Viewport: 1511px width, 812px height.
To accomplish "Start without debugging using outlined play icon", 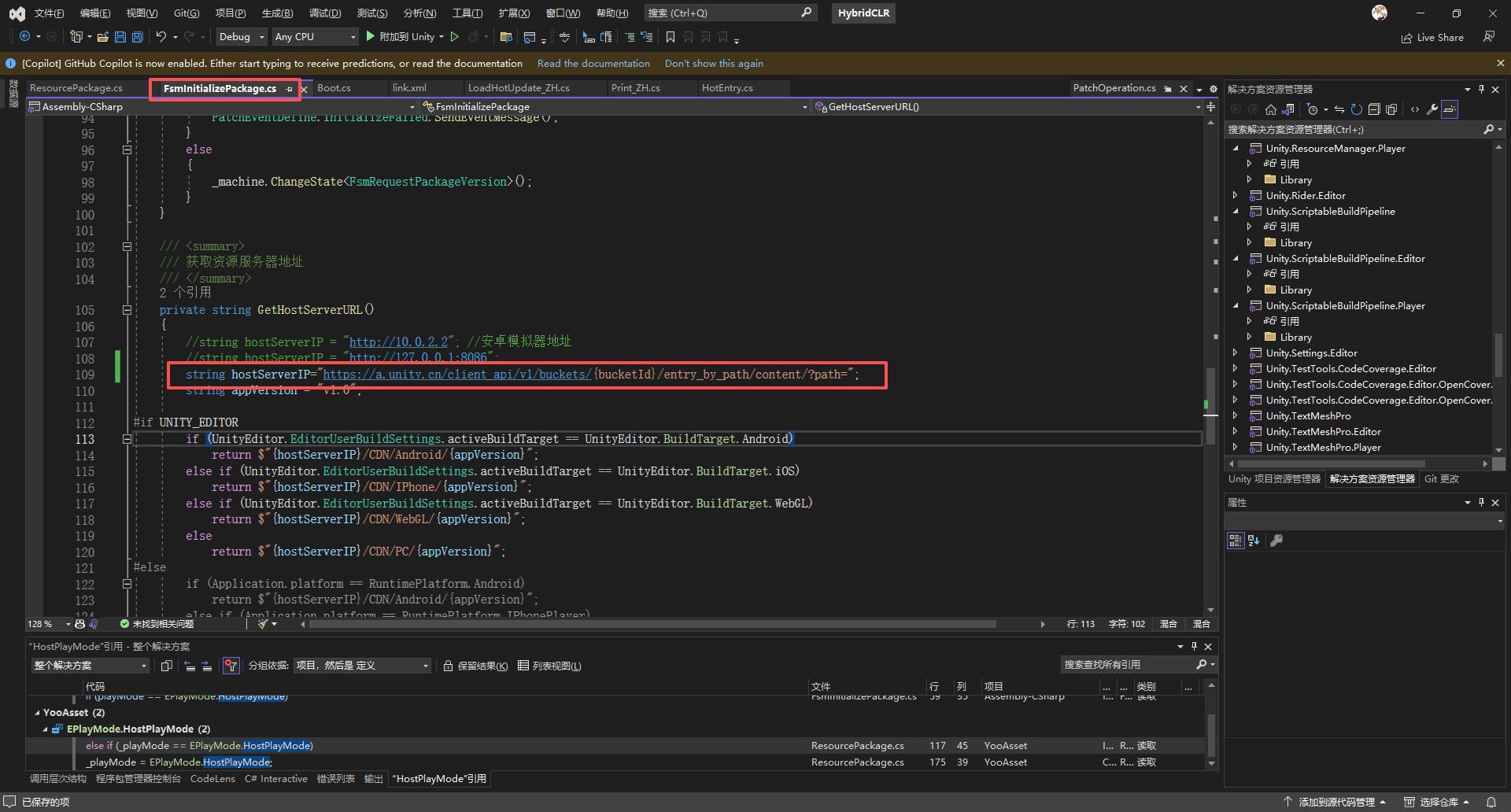I will click(x=454, y=37).
